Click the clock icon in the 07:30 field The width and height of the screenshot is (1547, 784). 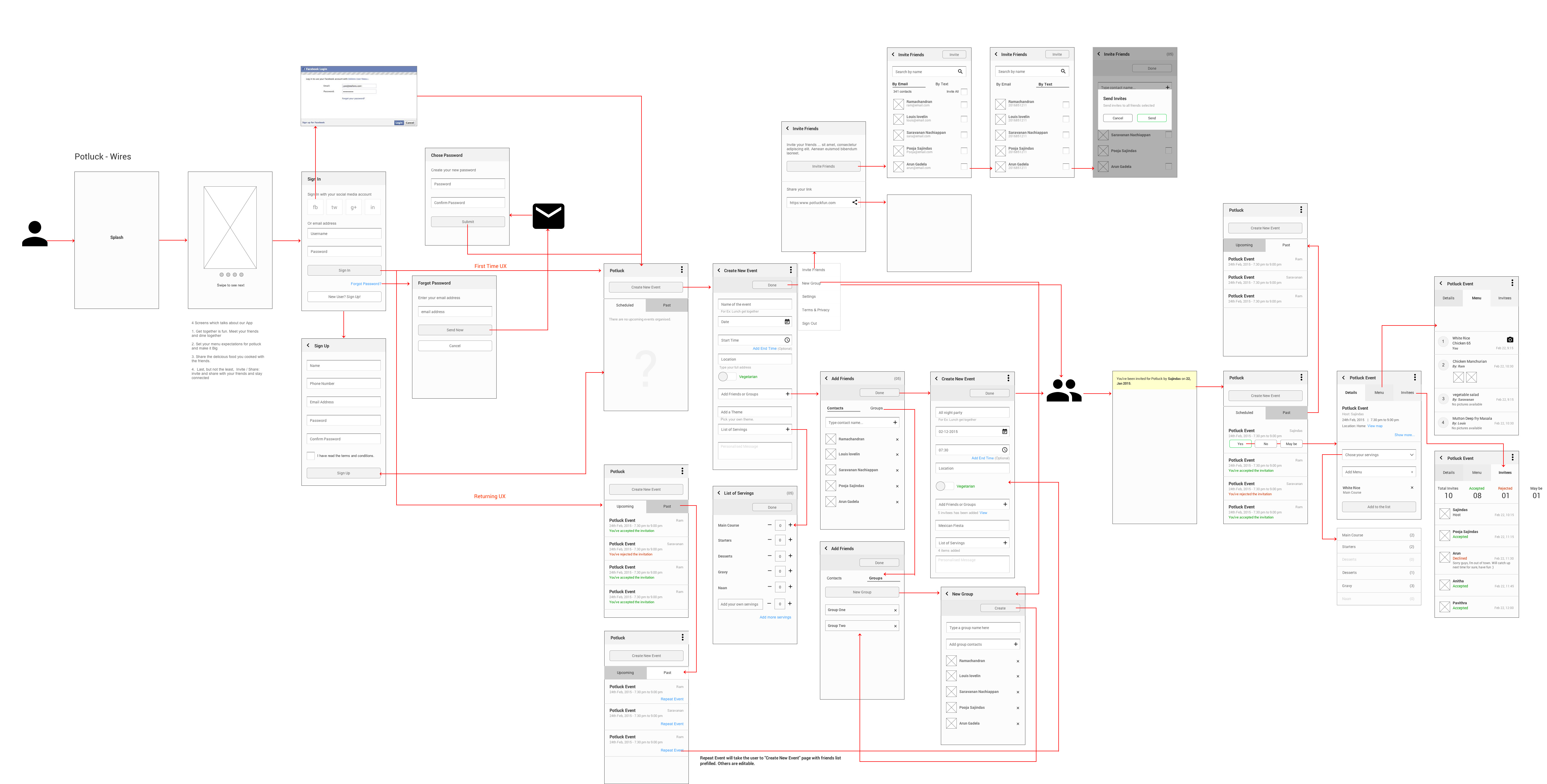(1004, 450)
